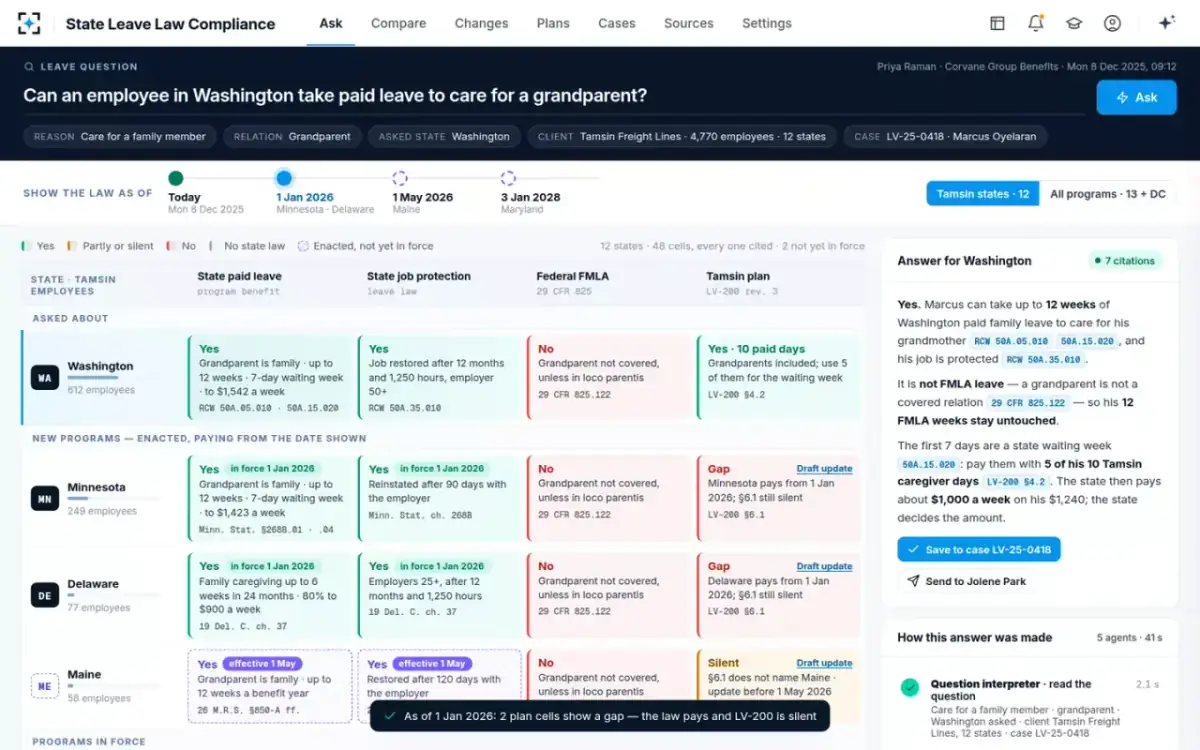Switch view to All programs · 13 + DC
This screenshot has height=750, width=1200.
pyautogui.click(x=1108, y=194)
